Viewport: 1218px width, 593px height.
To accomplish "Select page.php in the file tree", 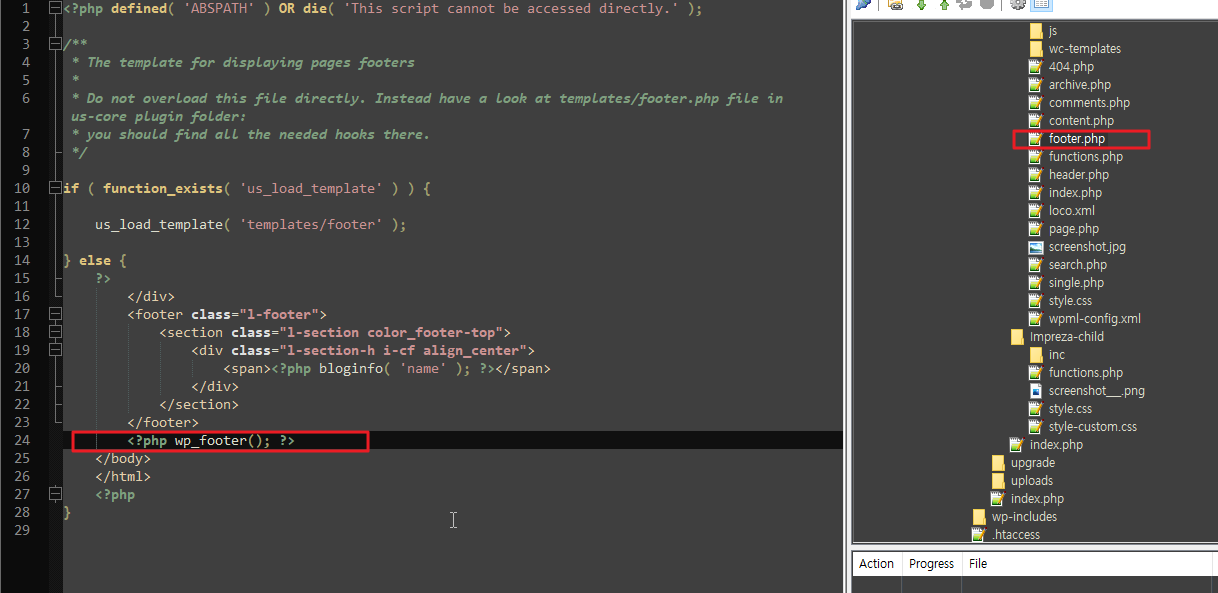I will coord(1074,228).
